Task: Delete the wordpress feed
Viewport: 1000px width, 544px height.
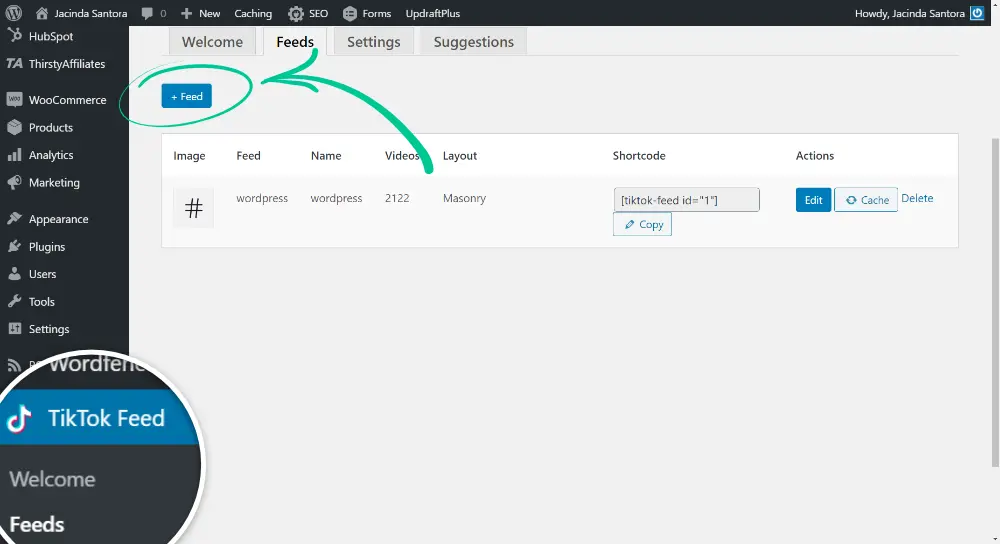Action: tap(917, 199)
